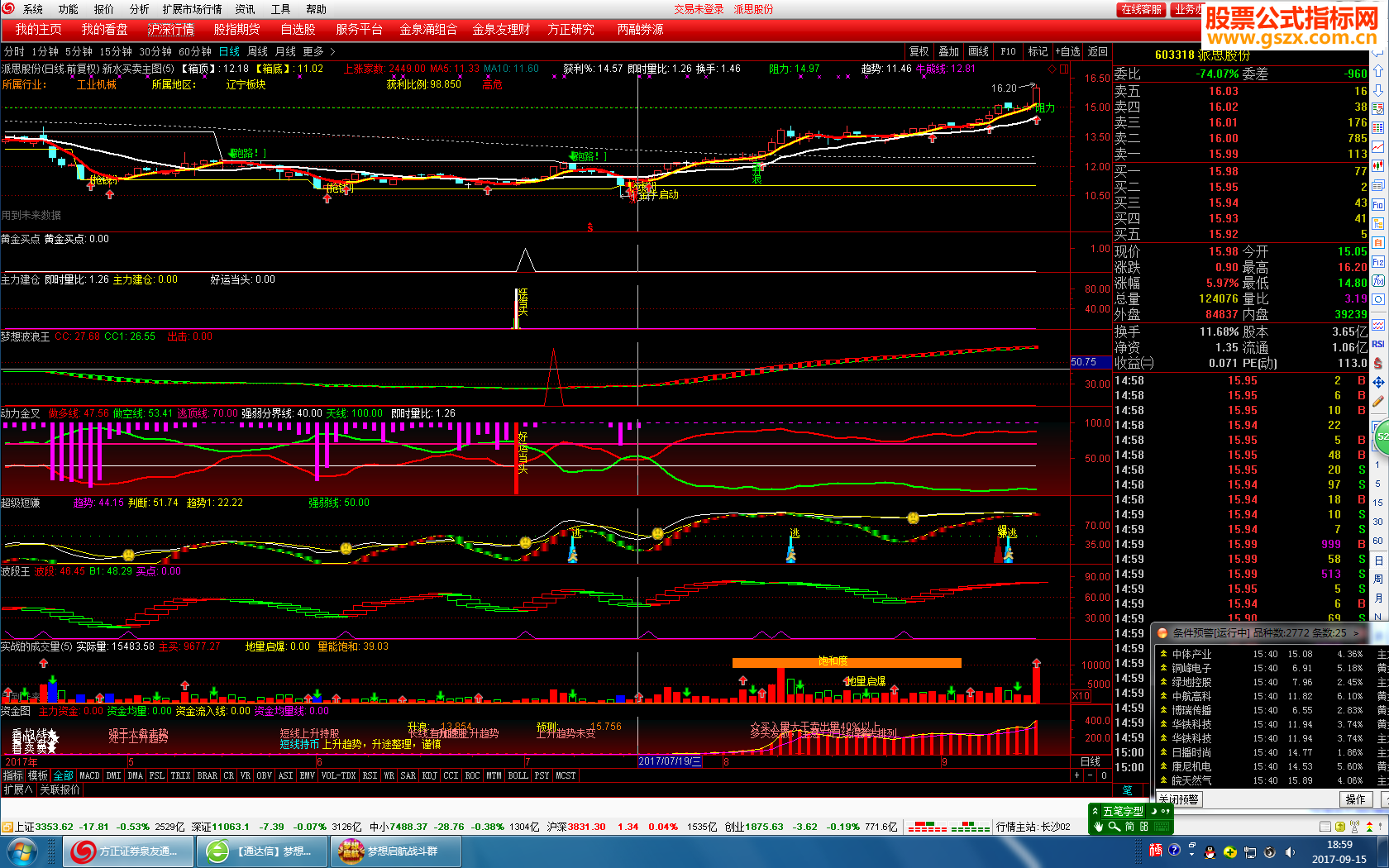Viewport: 1389px width, 868px height.
Task: Select 康尼机电 alert row
Action: coord(1272,766)
